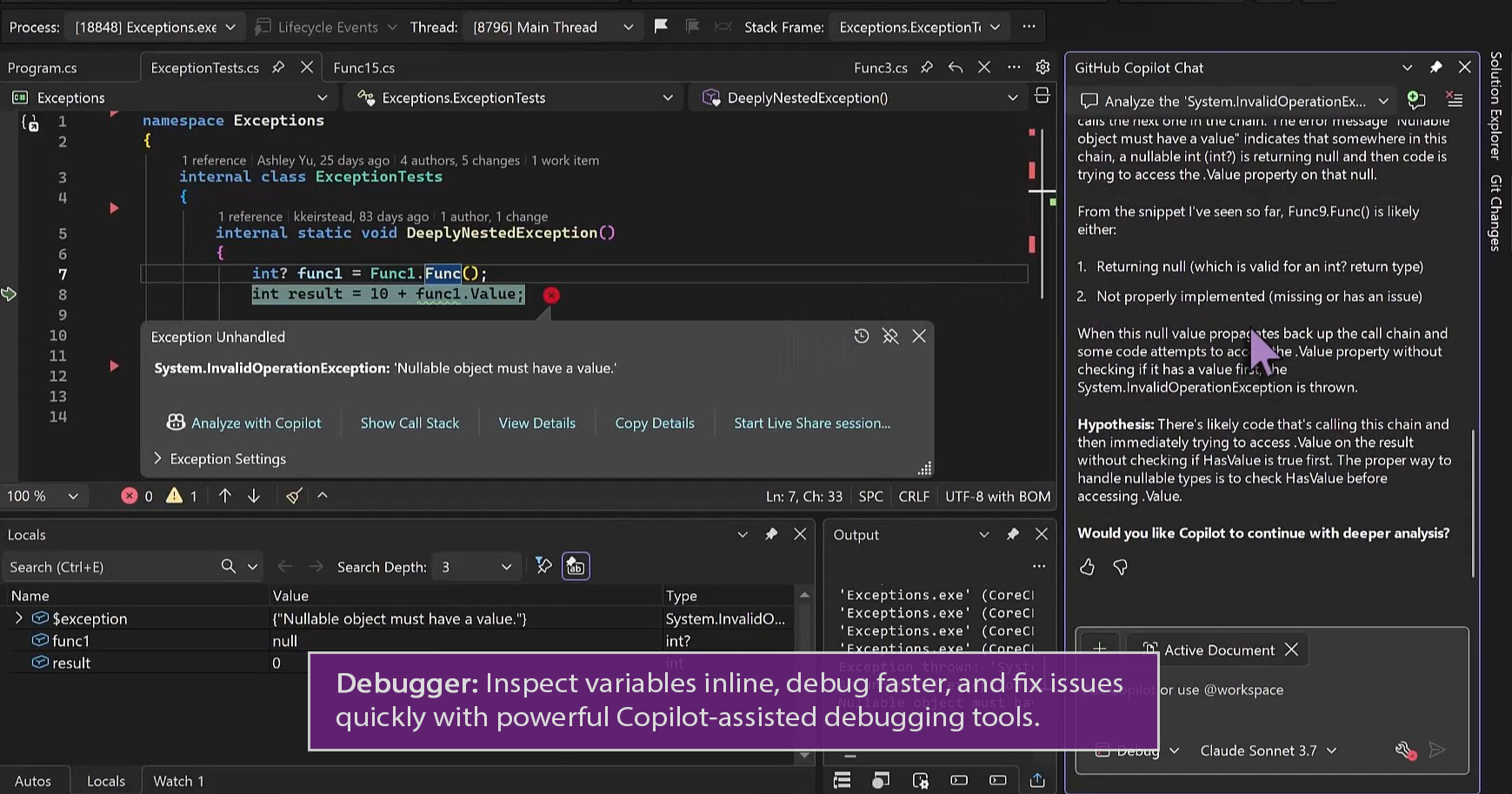
Task: Open the tools wrench icon in Copilot Chat
Action: (1406, 750)
